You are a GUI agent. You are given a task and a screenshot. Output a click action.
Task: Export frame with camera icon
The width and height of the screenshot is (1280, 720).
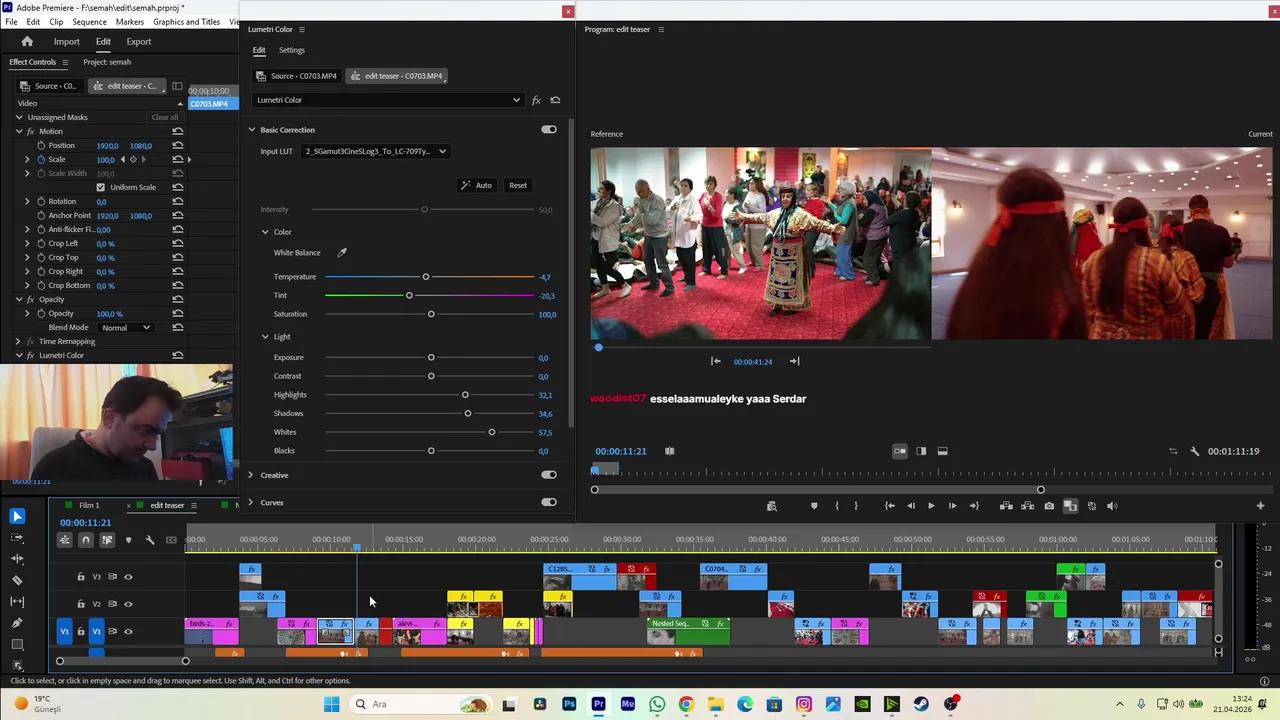tap(1048, 506)
